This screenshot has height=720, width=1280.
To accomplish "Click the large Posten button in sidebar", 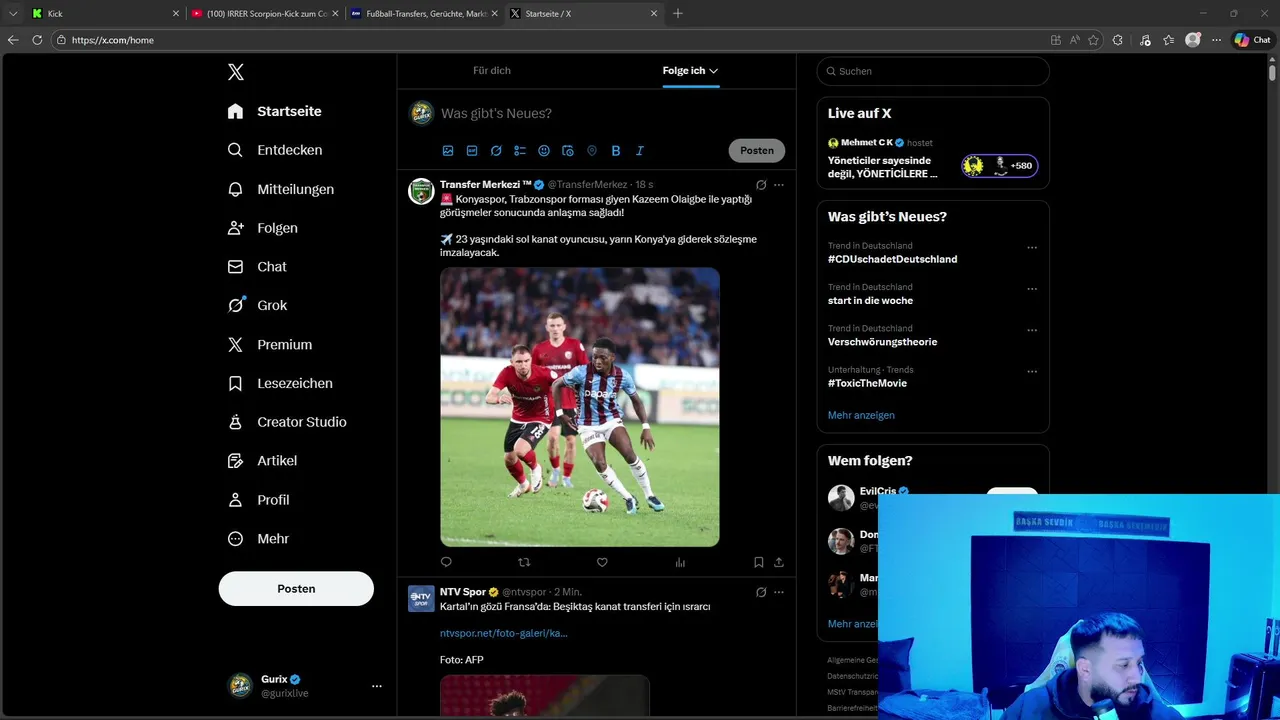I will 296,589.
